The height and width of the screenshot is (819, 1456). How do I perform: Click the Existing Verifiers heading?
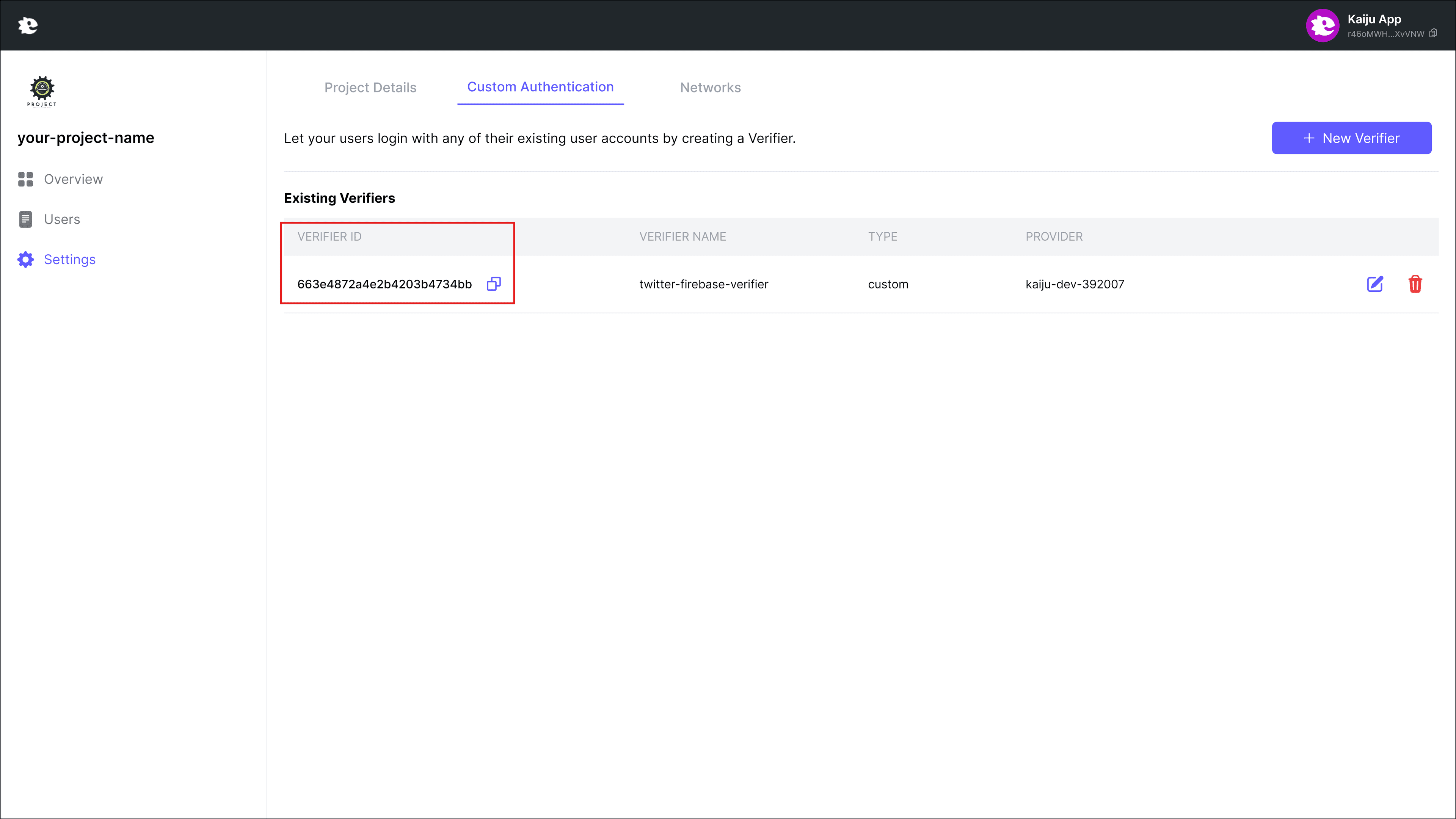[x=339, y=198]
